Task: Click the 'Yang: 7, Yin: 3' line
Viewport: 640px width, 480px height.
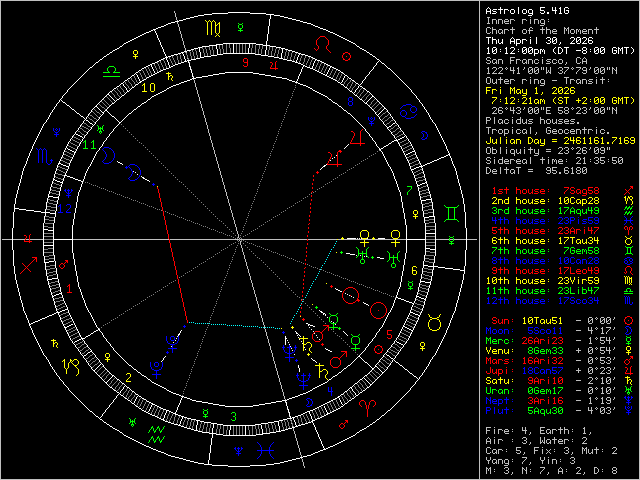Action: click(533, 461)
